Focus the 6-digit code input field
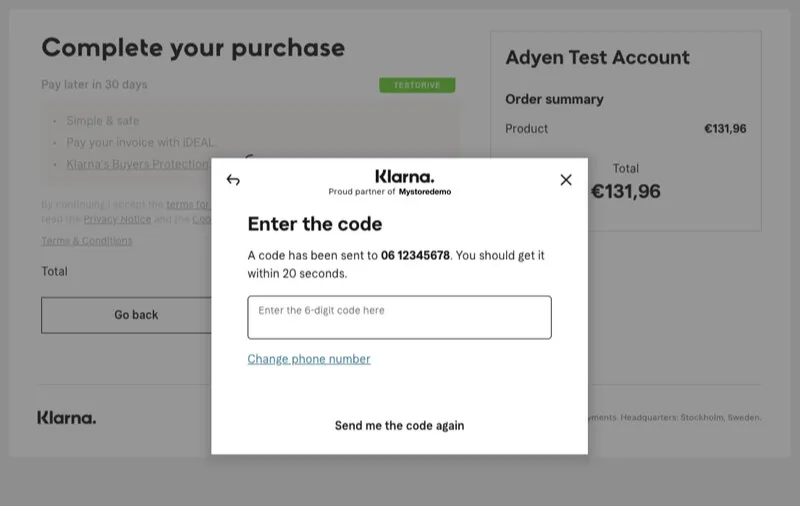The image size is (800, 506). tap(399, 317)
